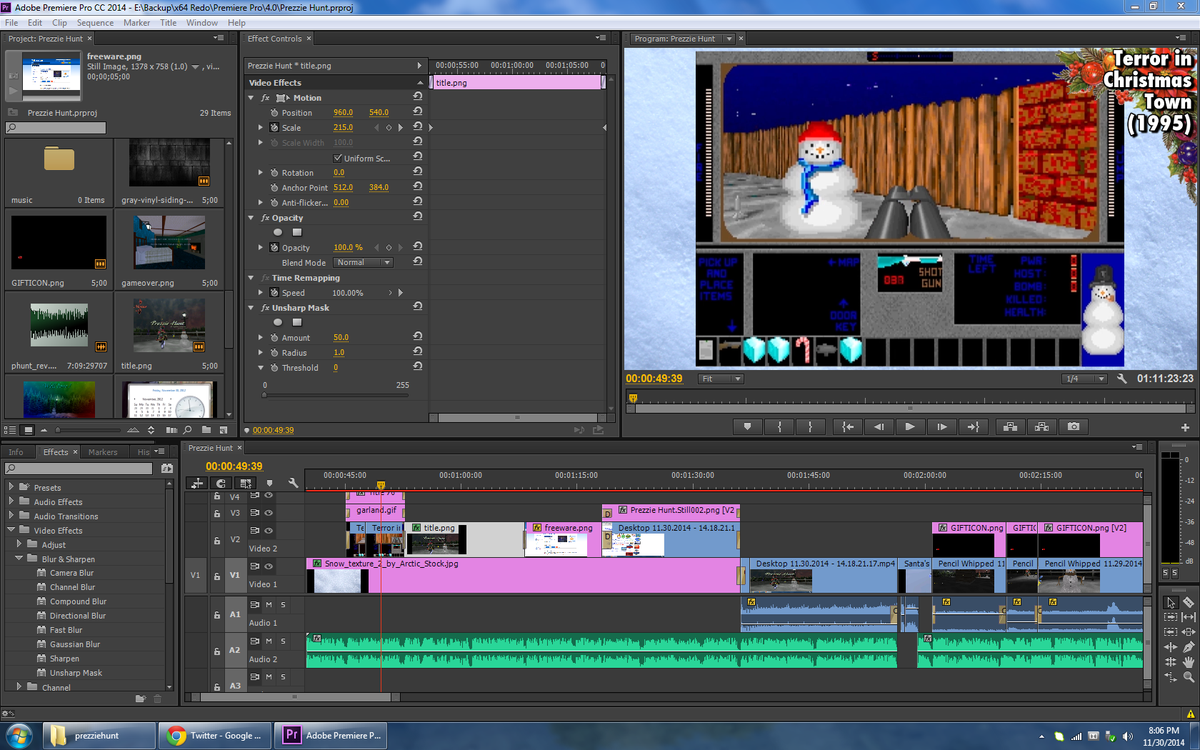Go to In point in Program monitor

pos(848,426)
